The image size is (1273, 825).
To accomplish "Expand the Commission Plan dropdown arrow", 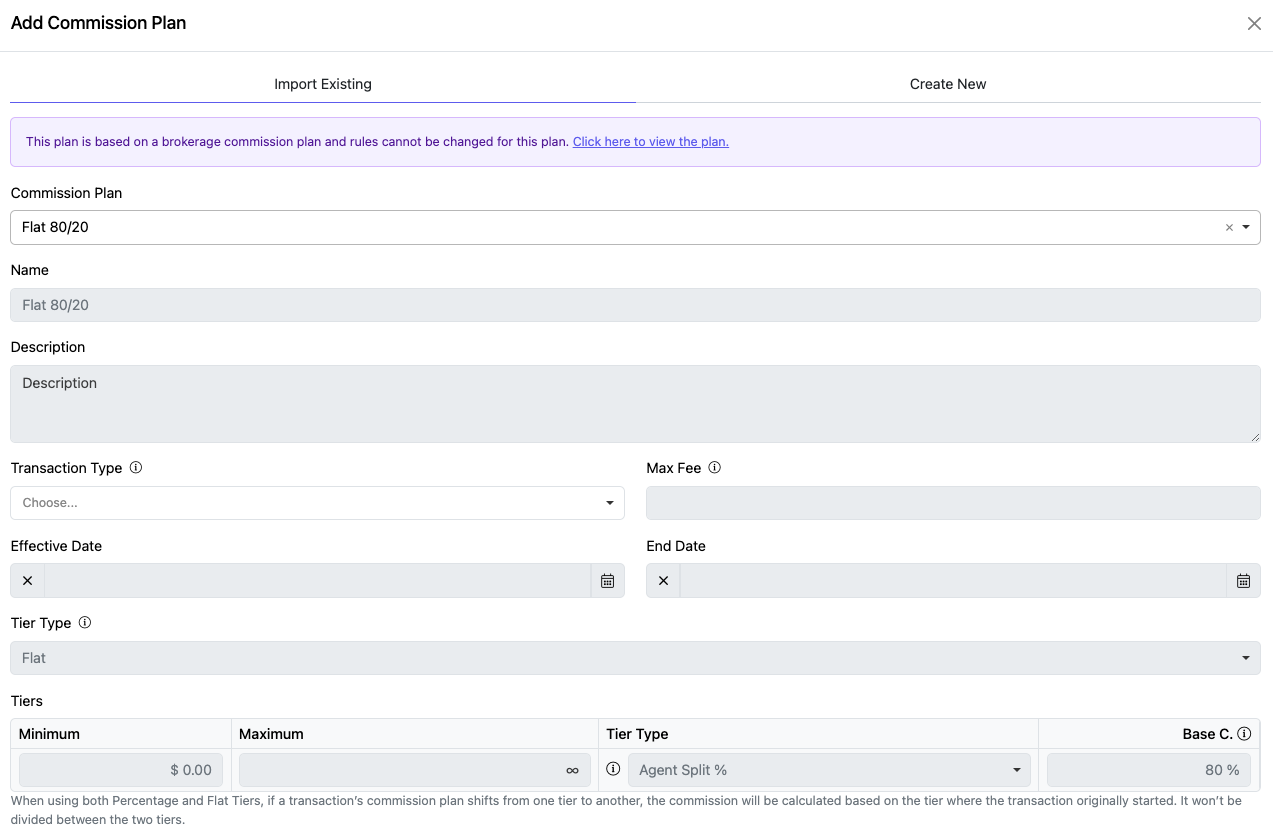I will coord(1246,227).
